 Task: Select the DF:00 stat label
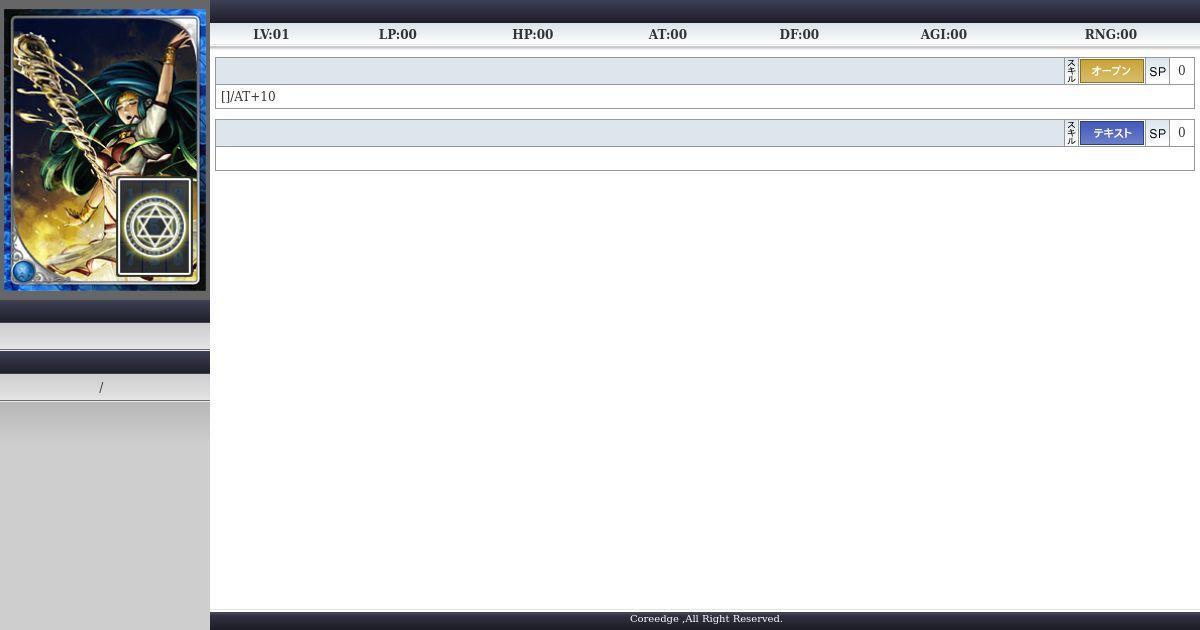click(x=799, y=34)
